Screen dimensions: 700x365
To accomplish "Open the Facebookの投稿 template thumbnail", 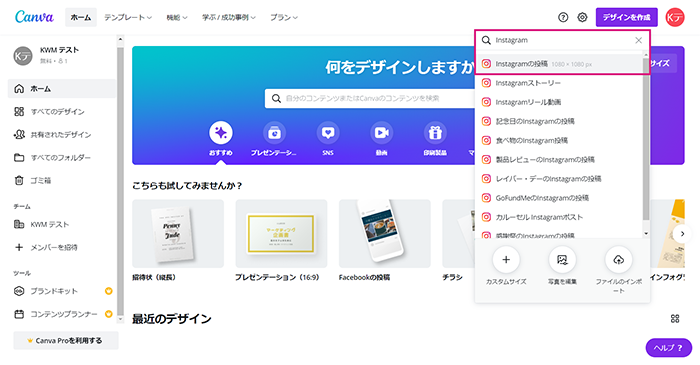I will [x=385, y=234].
